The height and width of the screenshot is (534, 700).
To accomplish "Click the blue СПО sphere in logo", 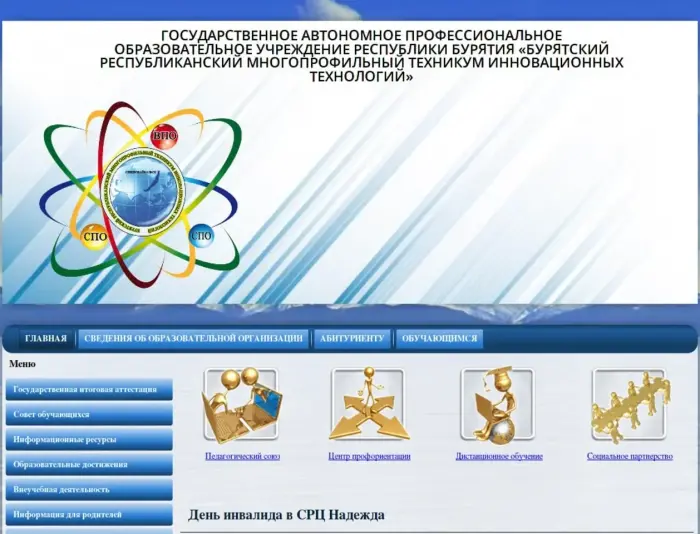I will (201, 235).
